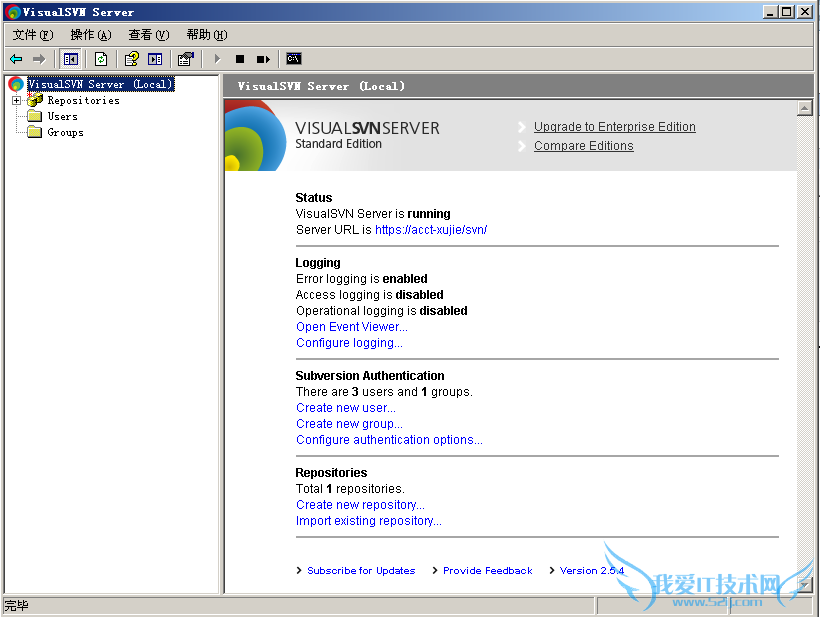Close the VisualSVN Server window
Screen dimensions: 820x617
(805, 12)
